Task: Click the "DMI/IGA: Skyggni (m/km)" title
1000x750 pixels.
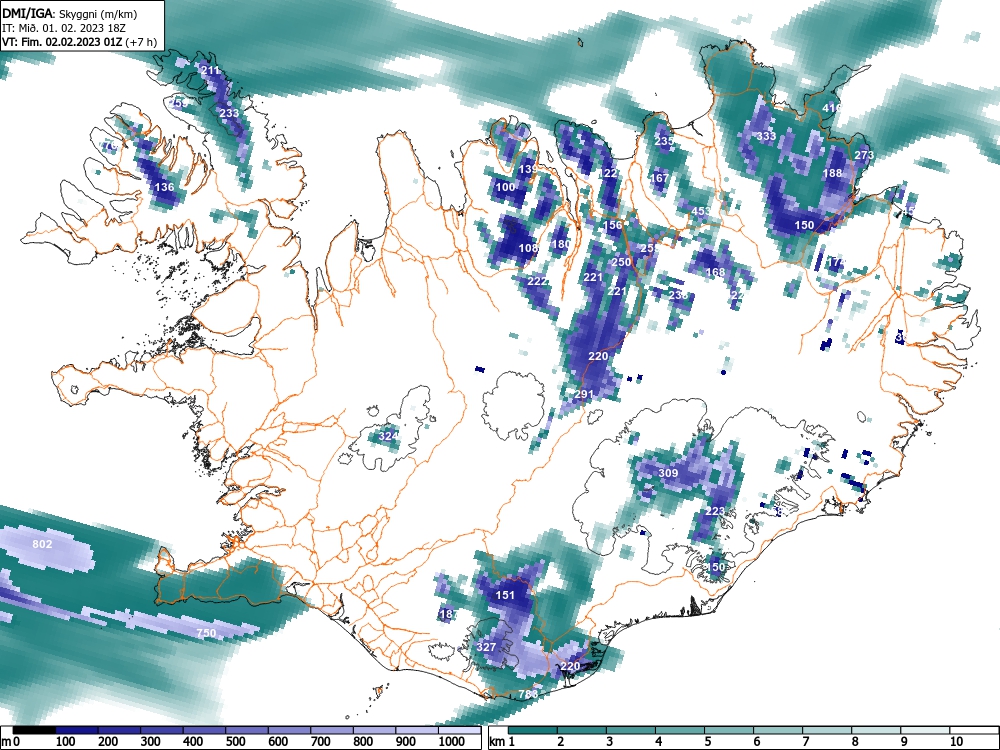Action: click(x=70, y=13)
